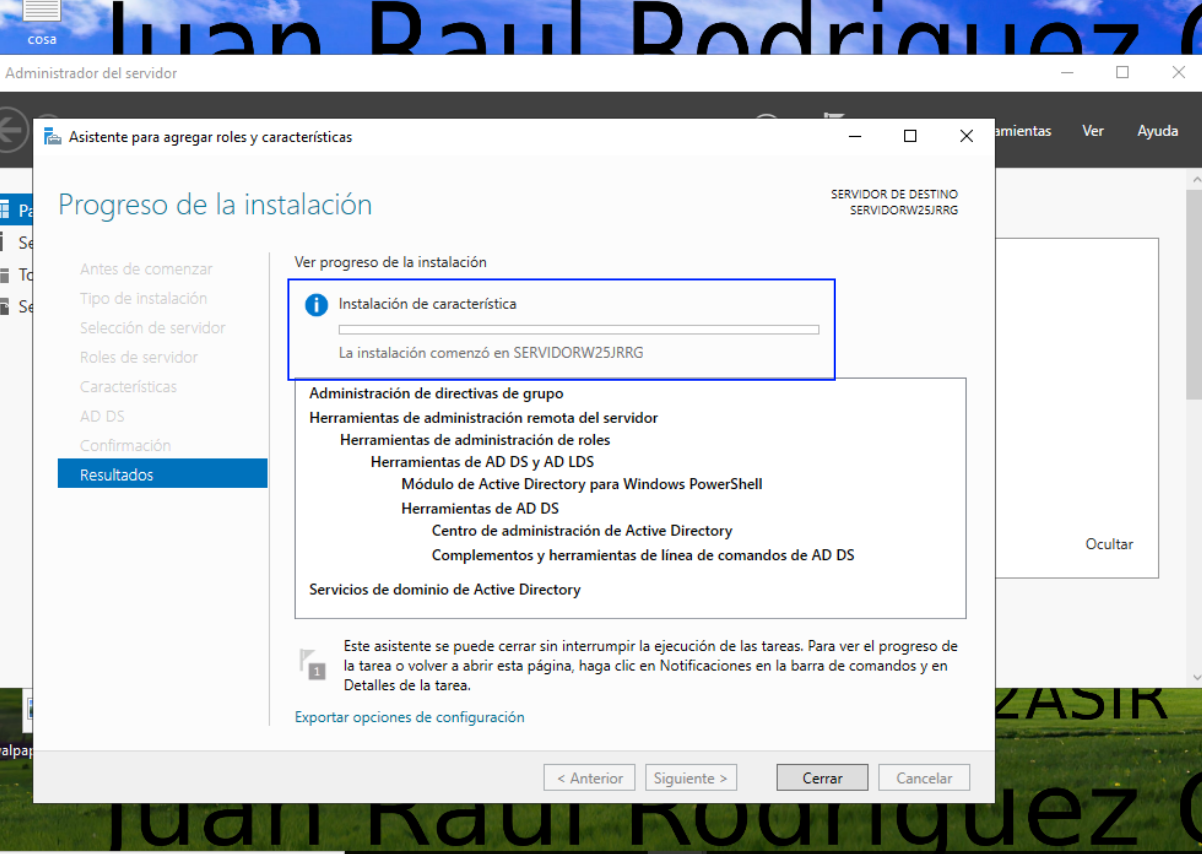Click 'Herramientas de AD DS y AD LDS' entry
Viewport: 1202px width, 854px height.
coord(482,462)
